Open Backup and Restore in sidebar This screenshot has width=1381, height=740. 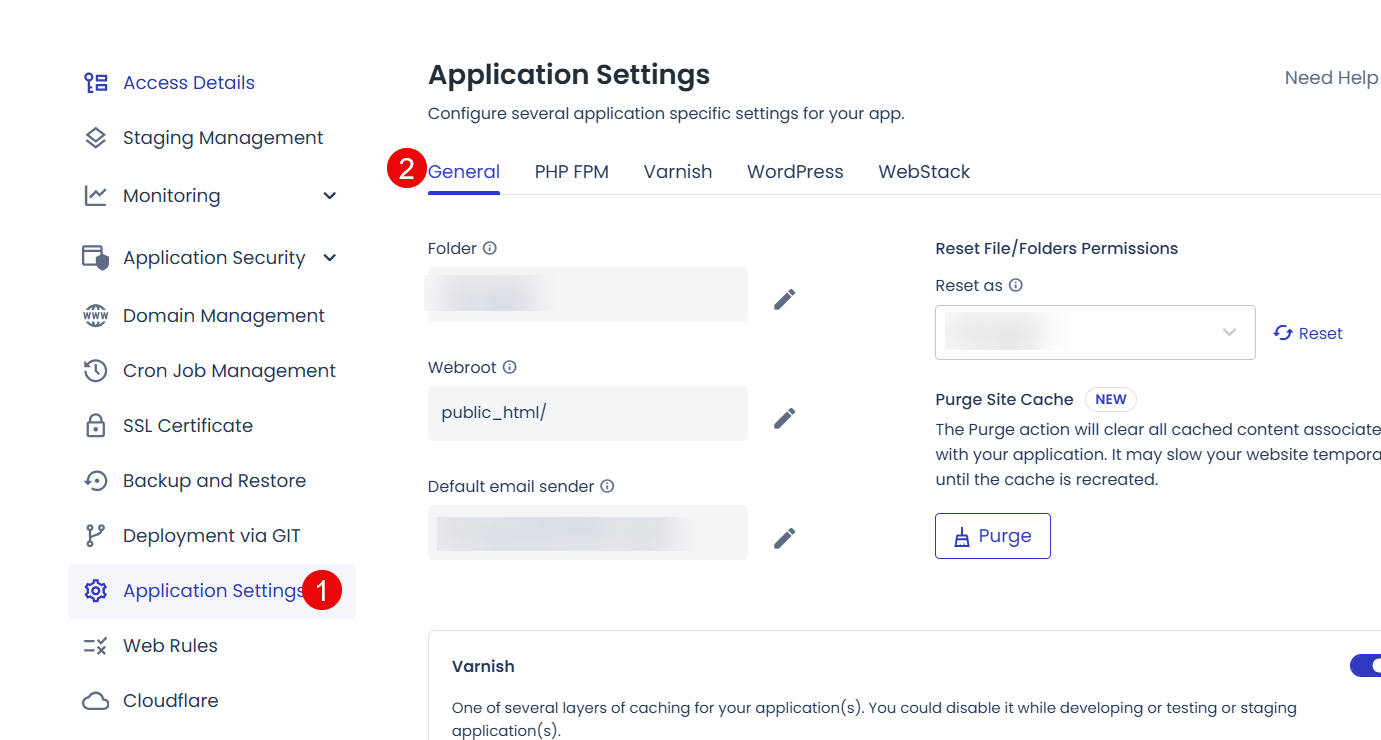coord(212,481)
